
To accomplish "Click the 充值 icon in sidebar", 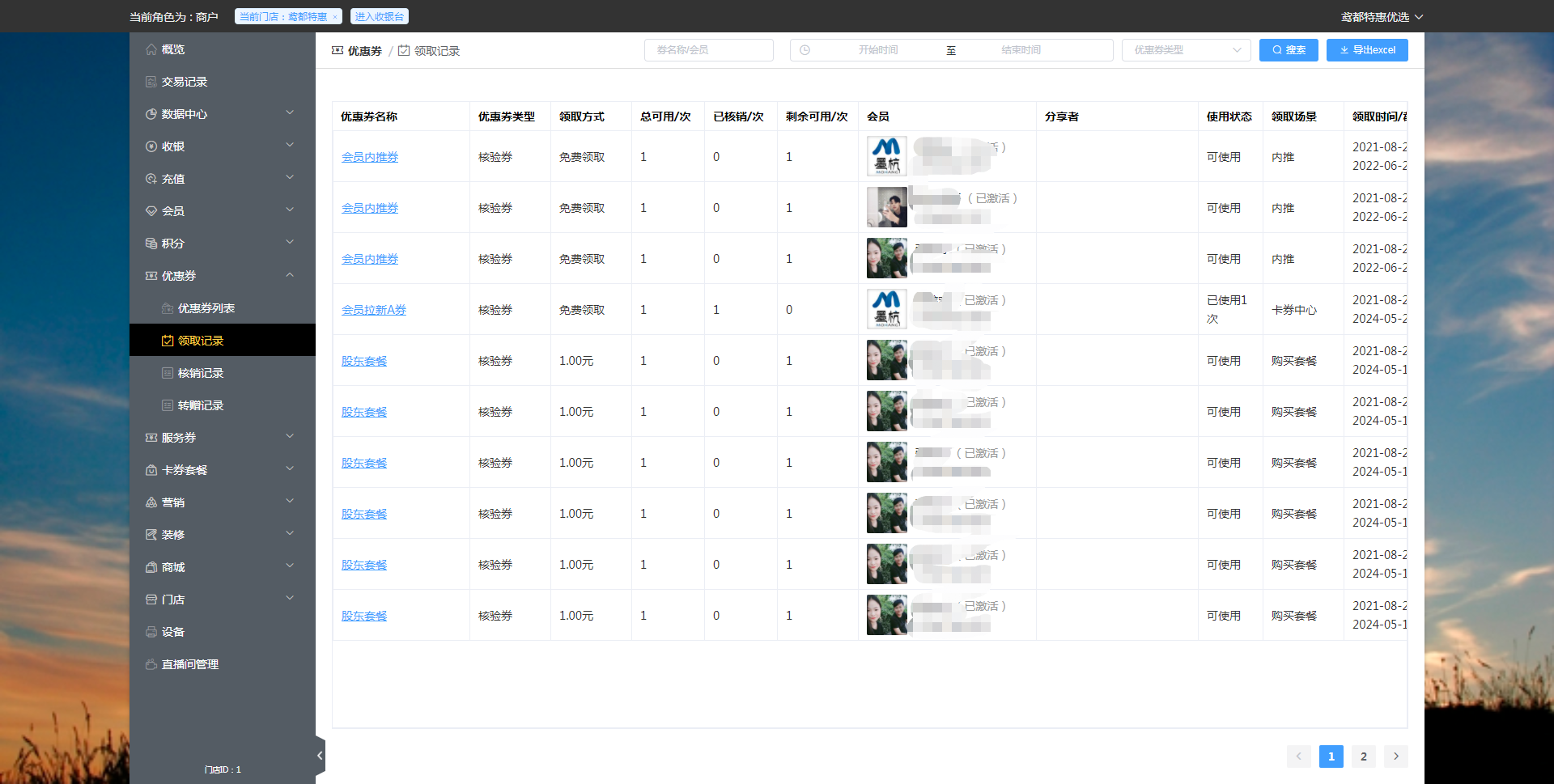I will pyautogui.click(x=151, y=179).
